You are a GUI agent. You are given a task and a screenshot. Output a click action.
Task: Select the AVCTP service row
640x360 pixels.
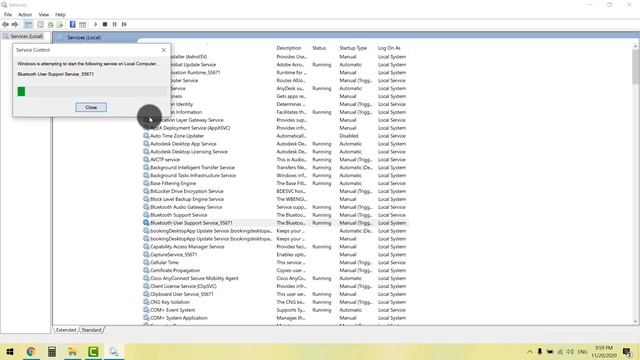(276, 160)
